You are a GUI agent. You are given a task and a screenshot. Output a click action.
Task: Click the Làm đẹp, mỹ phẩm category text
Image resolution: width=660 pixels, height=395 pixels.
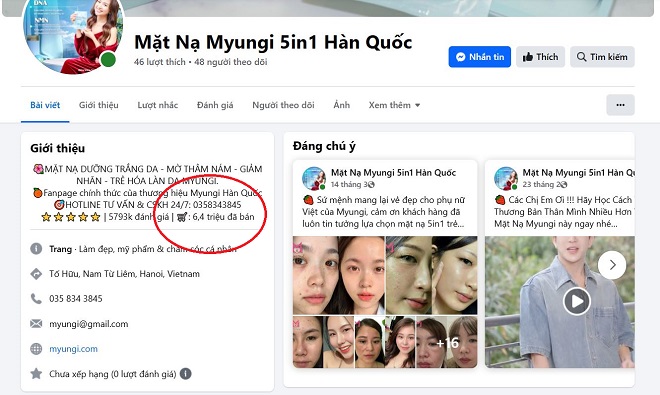point(157,249)
